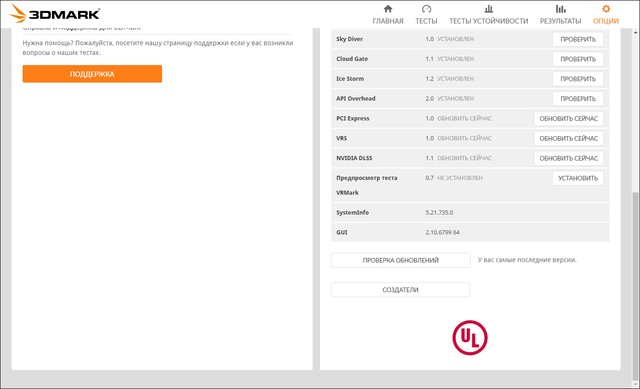The height and width of the screenshot is (389, 640).
Task: Verify Cloud Gate with Проверить
Action: pos(578,59)
